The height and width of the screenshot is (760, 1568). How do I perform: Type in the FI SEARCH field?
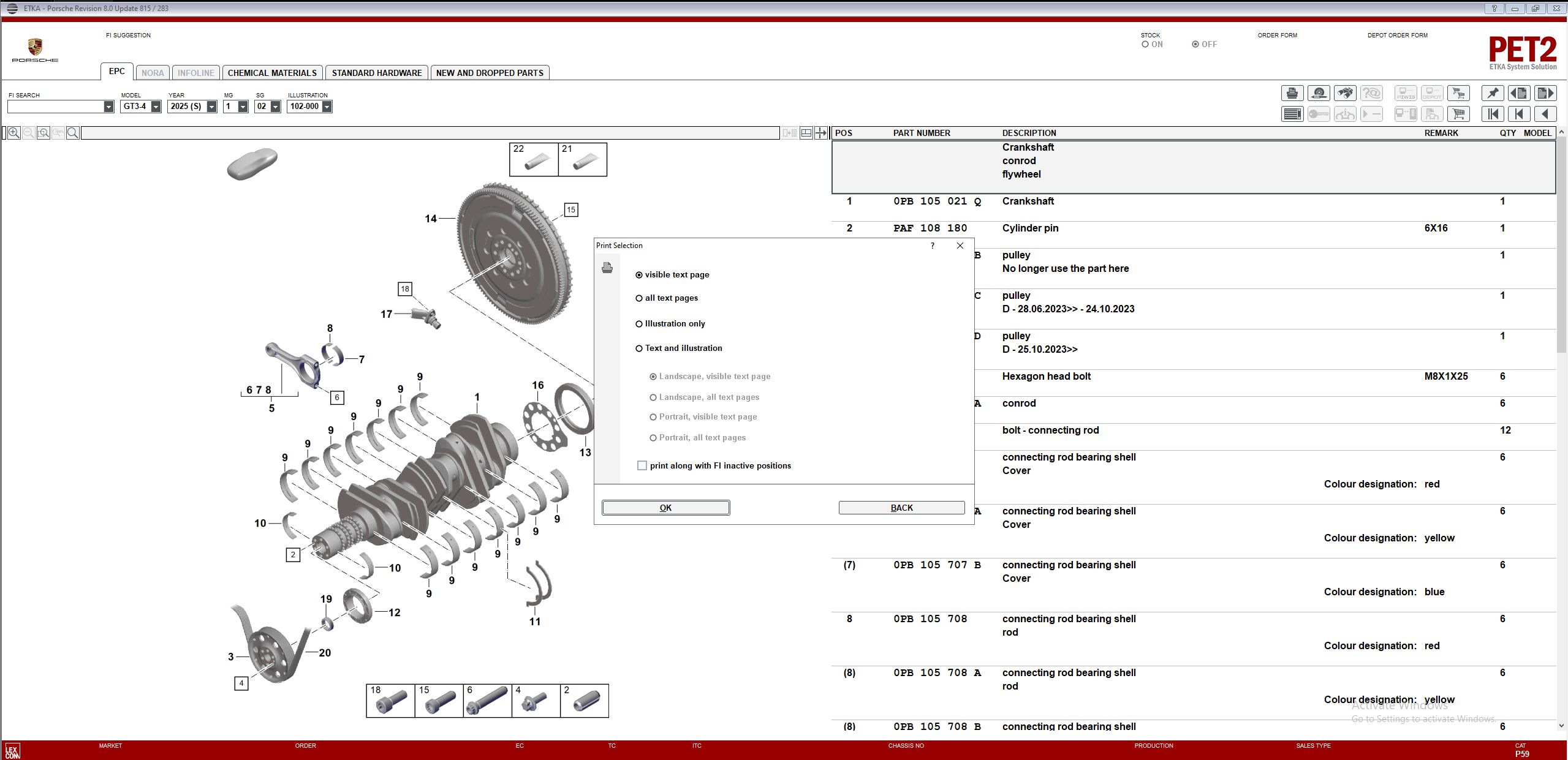pos(55,106)
